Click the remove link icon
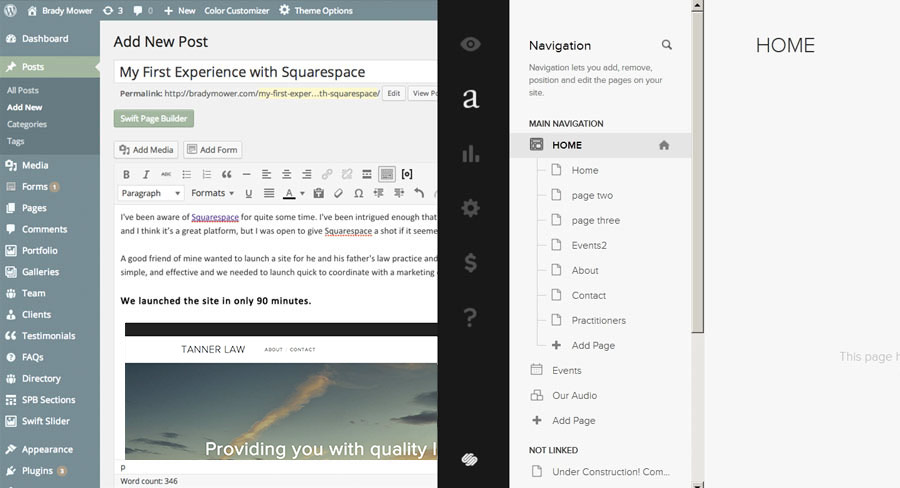Image resolution: width=900 pixels, height=488 pixels. 347,175
